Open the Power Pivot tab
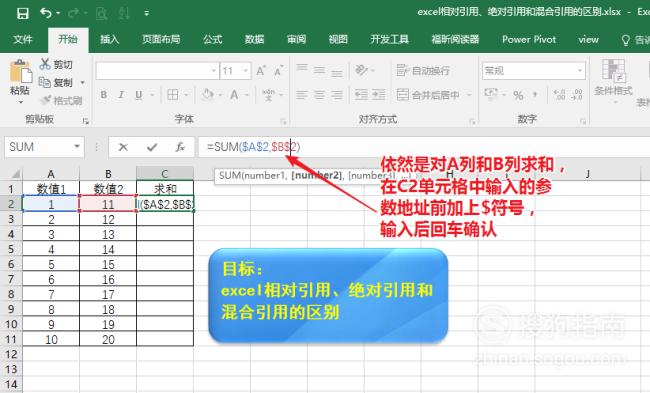The height and width of the screenshot is (393, 650). pyautogui.click(x=529, y=39)
